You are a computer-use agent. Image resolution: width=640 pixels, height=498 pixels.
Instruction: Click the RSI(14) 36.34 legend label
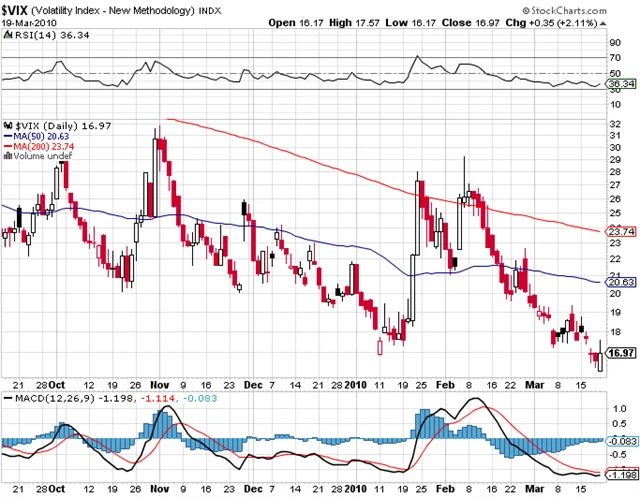(52, 35)
